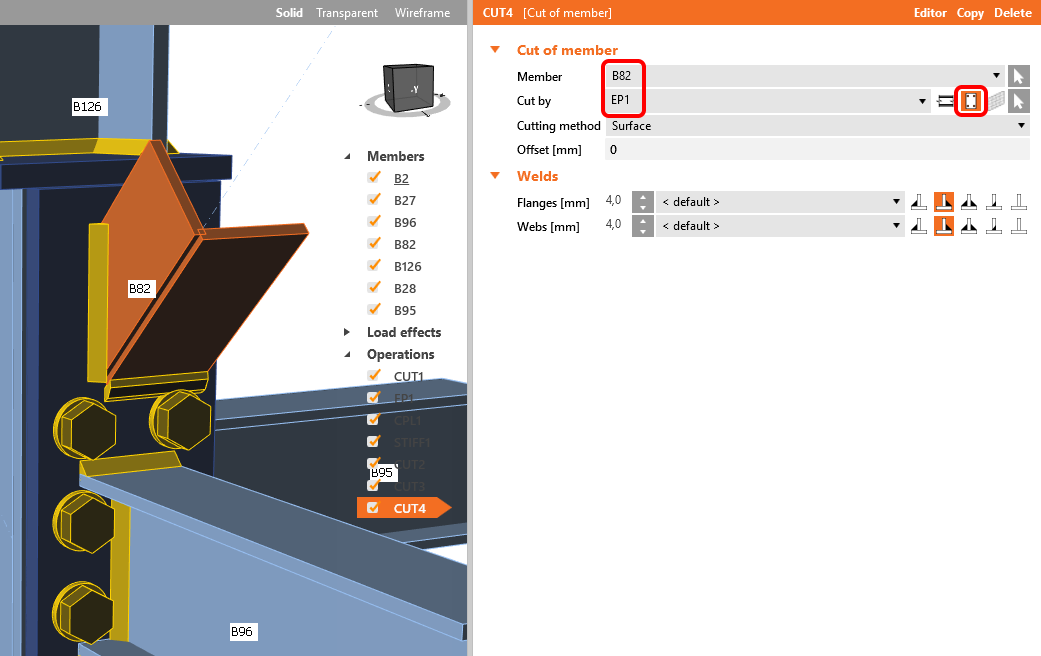1041x656 pixels.
Task: Set Webs weld to left-side fillet
Action: pyautogui.click(x=919, y=226)
